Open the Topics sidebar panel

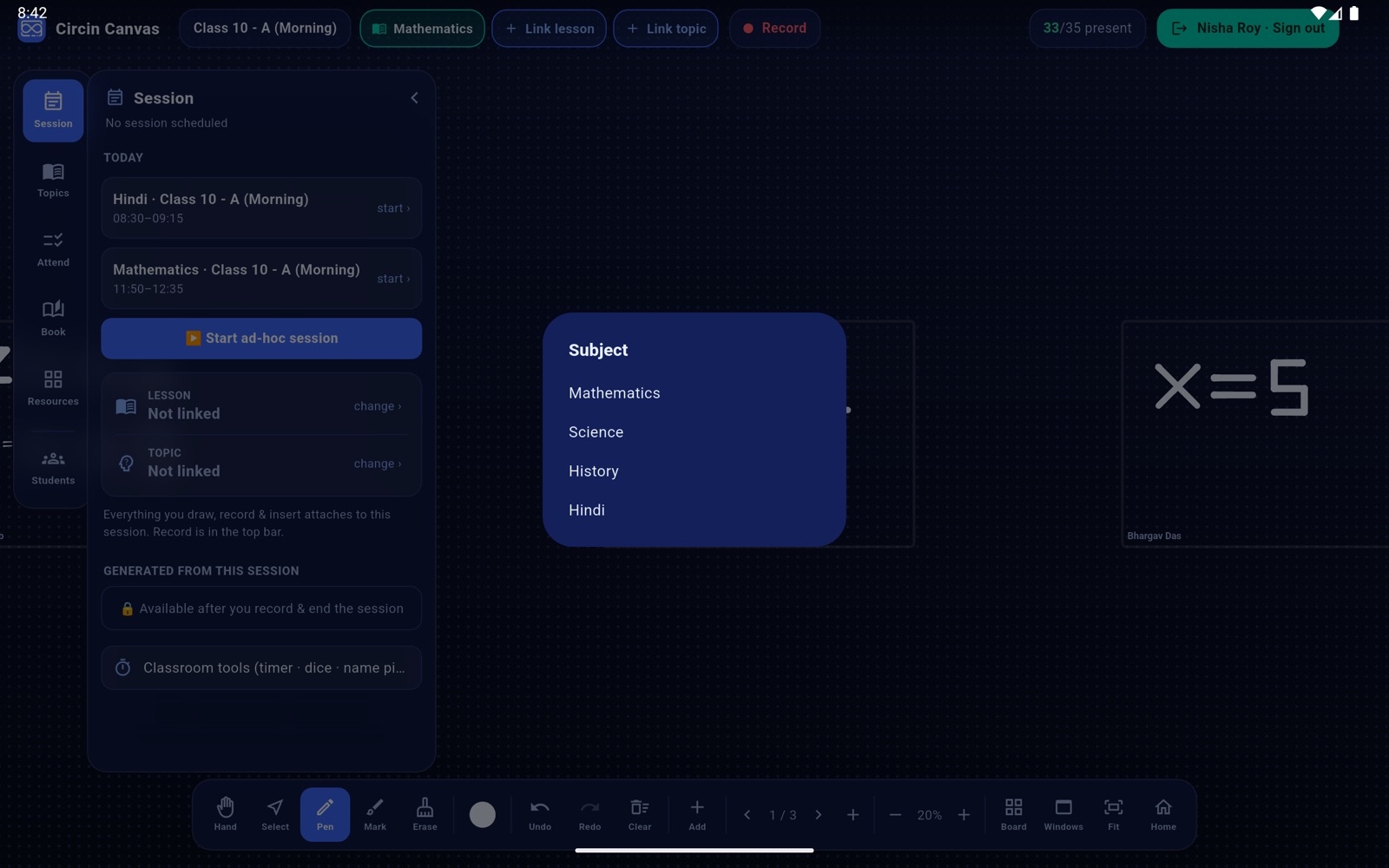[x=53, y=180]
